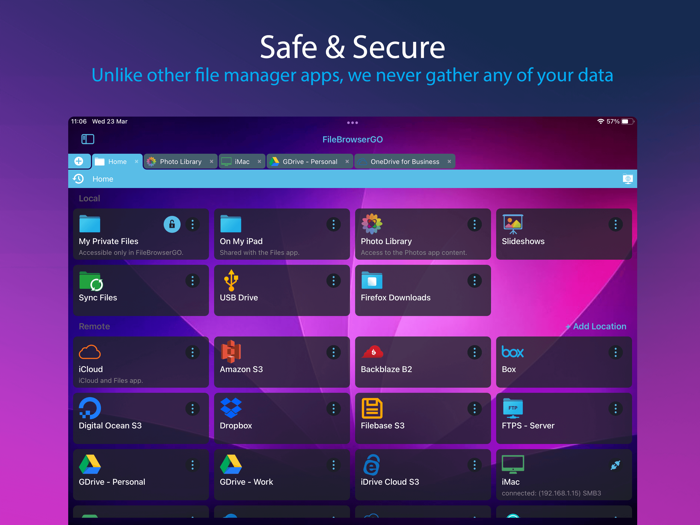
Task: Tap the three-dot multitasking indicator at top
Action: 353,122
